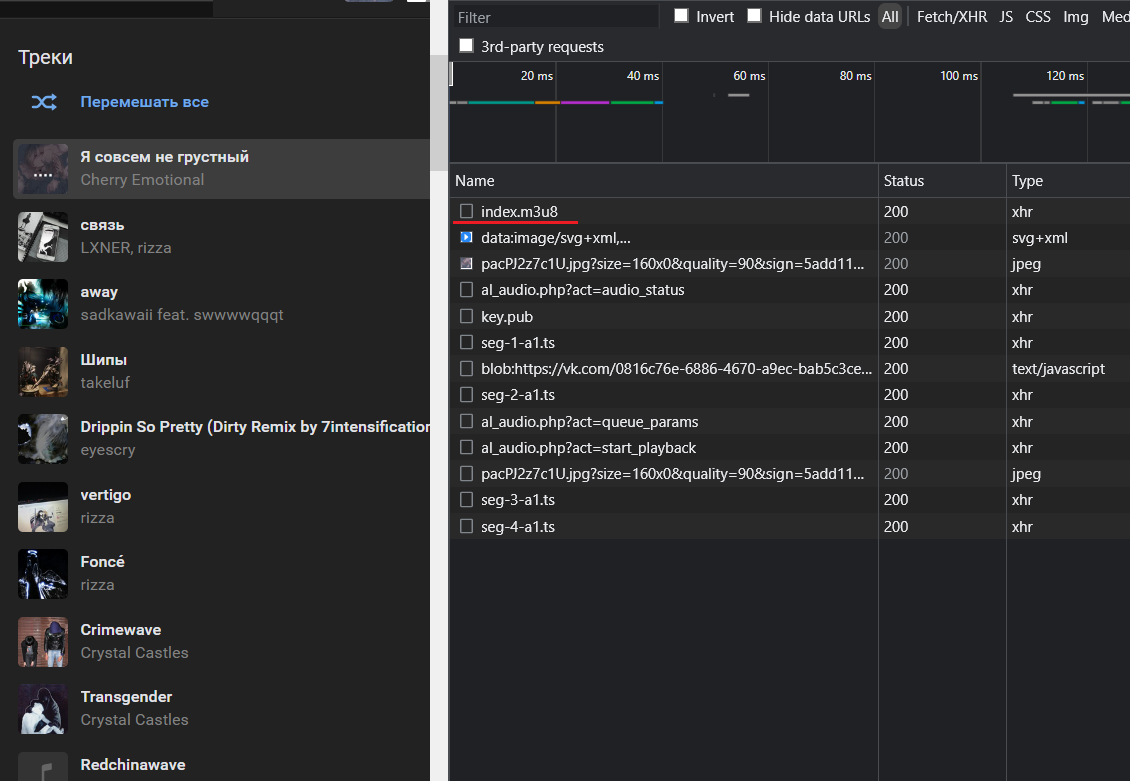Click file icon next to index.m3u8

[x=466, y=211]
